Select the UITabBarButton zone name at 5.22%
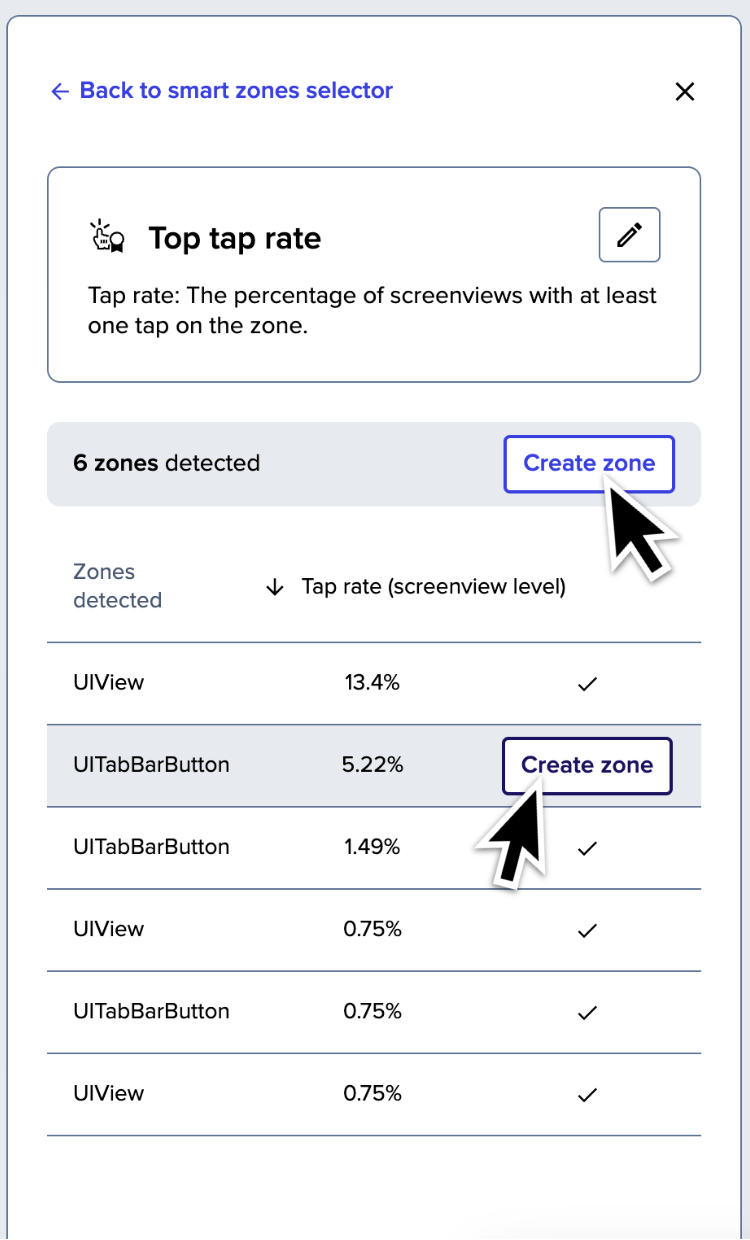 click(x=151, y=765)
